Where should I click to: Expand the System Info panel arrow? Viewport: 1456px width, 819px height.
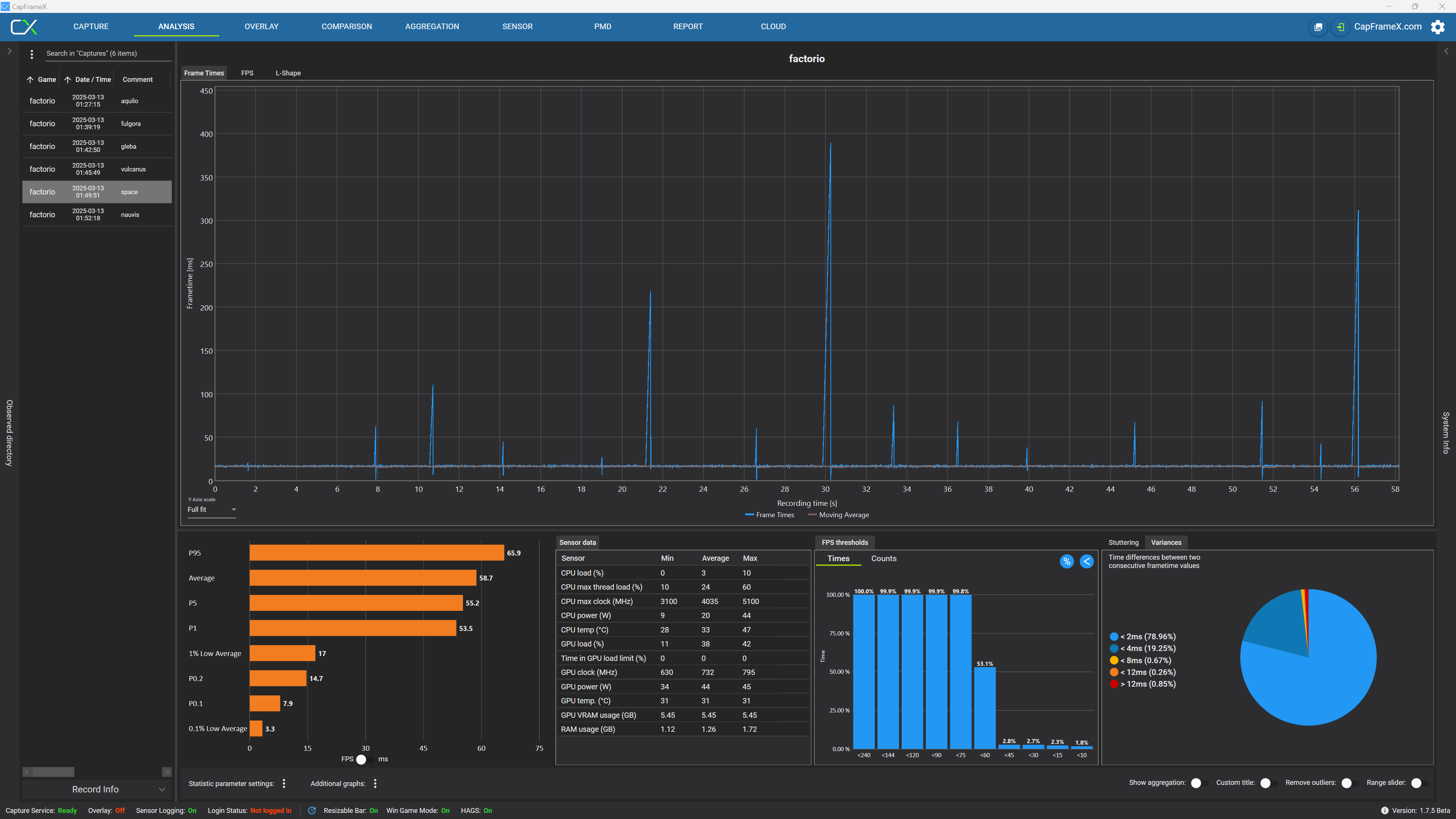click(x=1446, y=51)
